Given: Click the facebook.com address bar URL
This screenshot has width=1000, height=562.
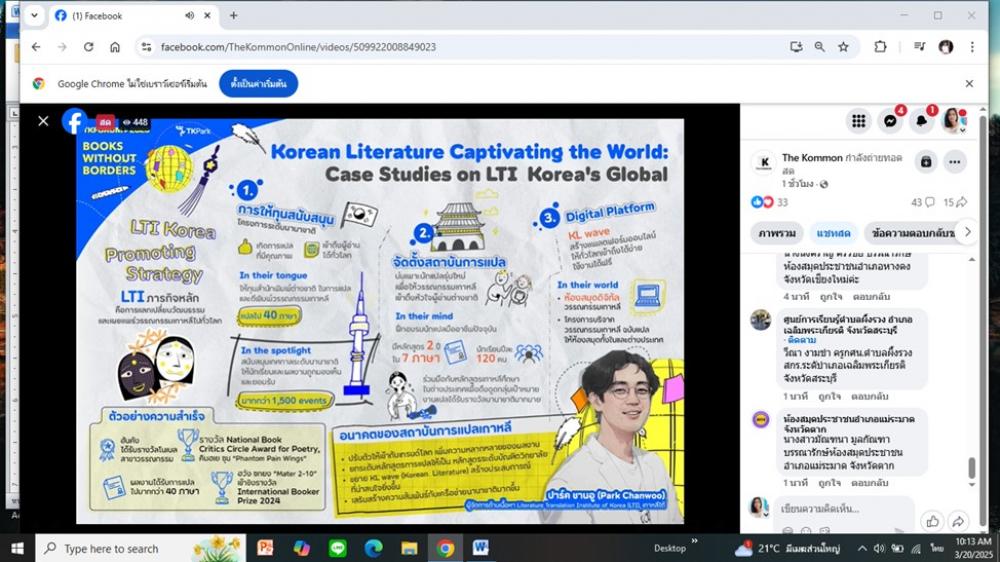Looking at the screenshot, I should pos(298,47).
